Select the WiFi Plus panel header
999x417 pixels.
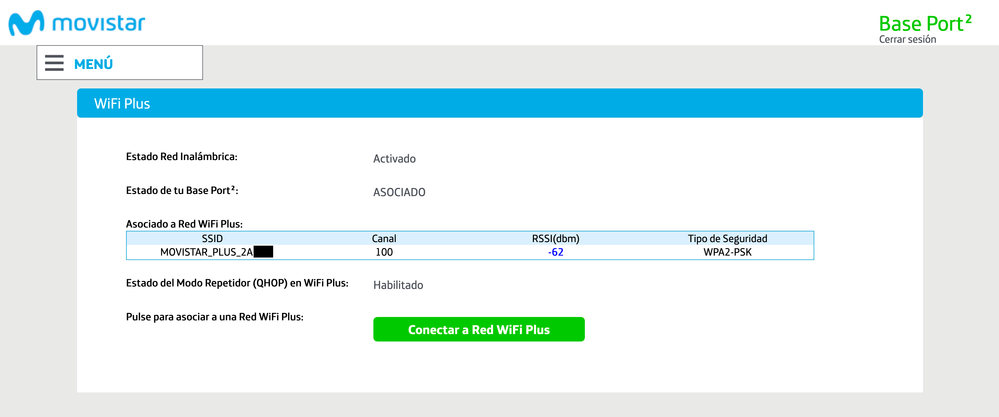click(x=499, y=103)
